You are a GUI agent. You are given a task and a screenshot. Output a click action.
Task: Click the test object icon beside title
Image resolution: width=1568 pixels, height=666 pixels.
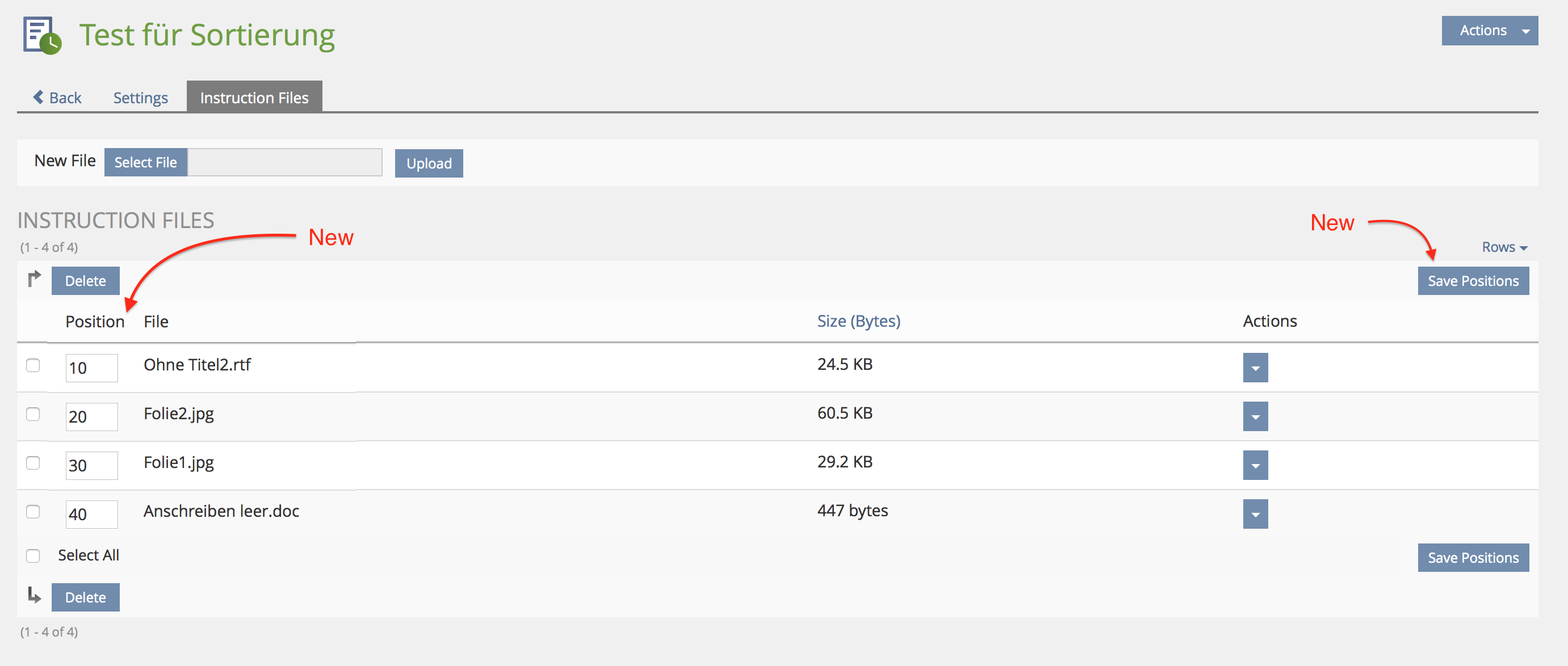click(41, 35)
